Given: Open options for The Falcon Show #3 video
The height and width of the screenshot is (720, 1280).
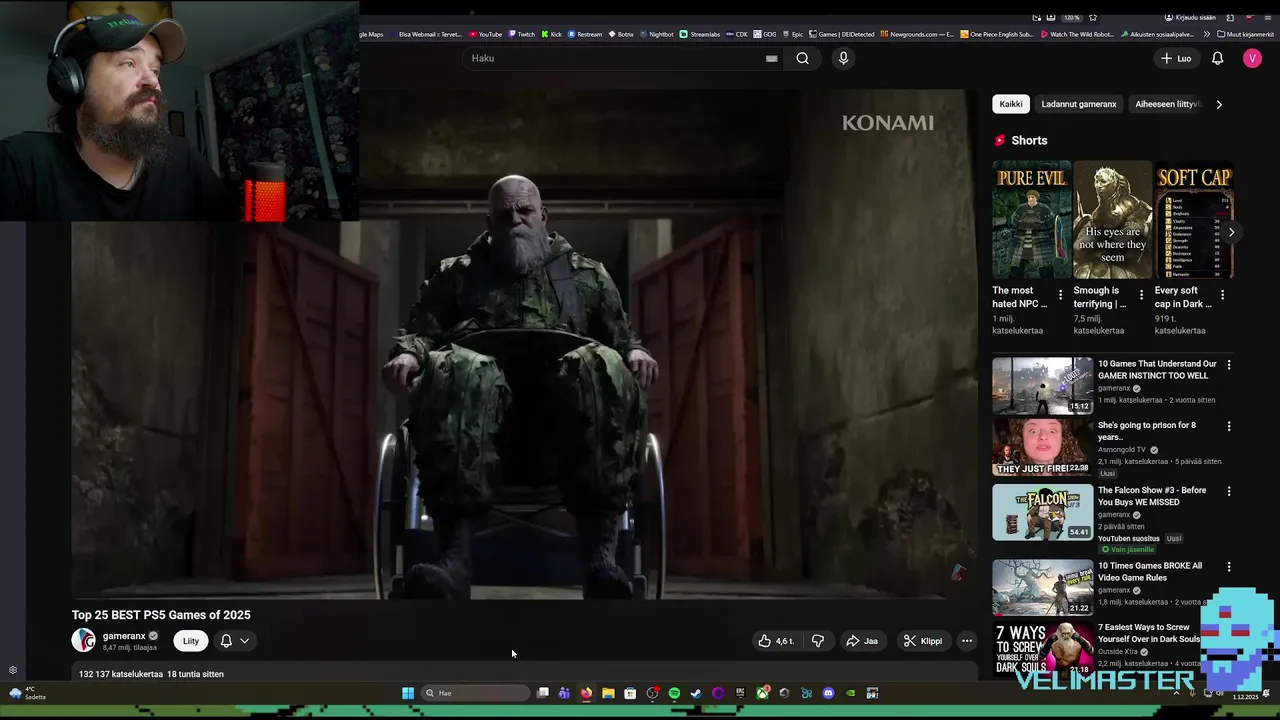Looking at the screenshot, I should click(x=1229, y=491).
